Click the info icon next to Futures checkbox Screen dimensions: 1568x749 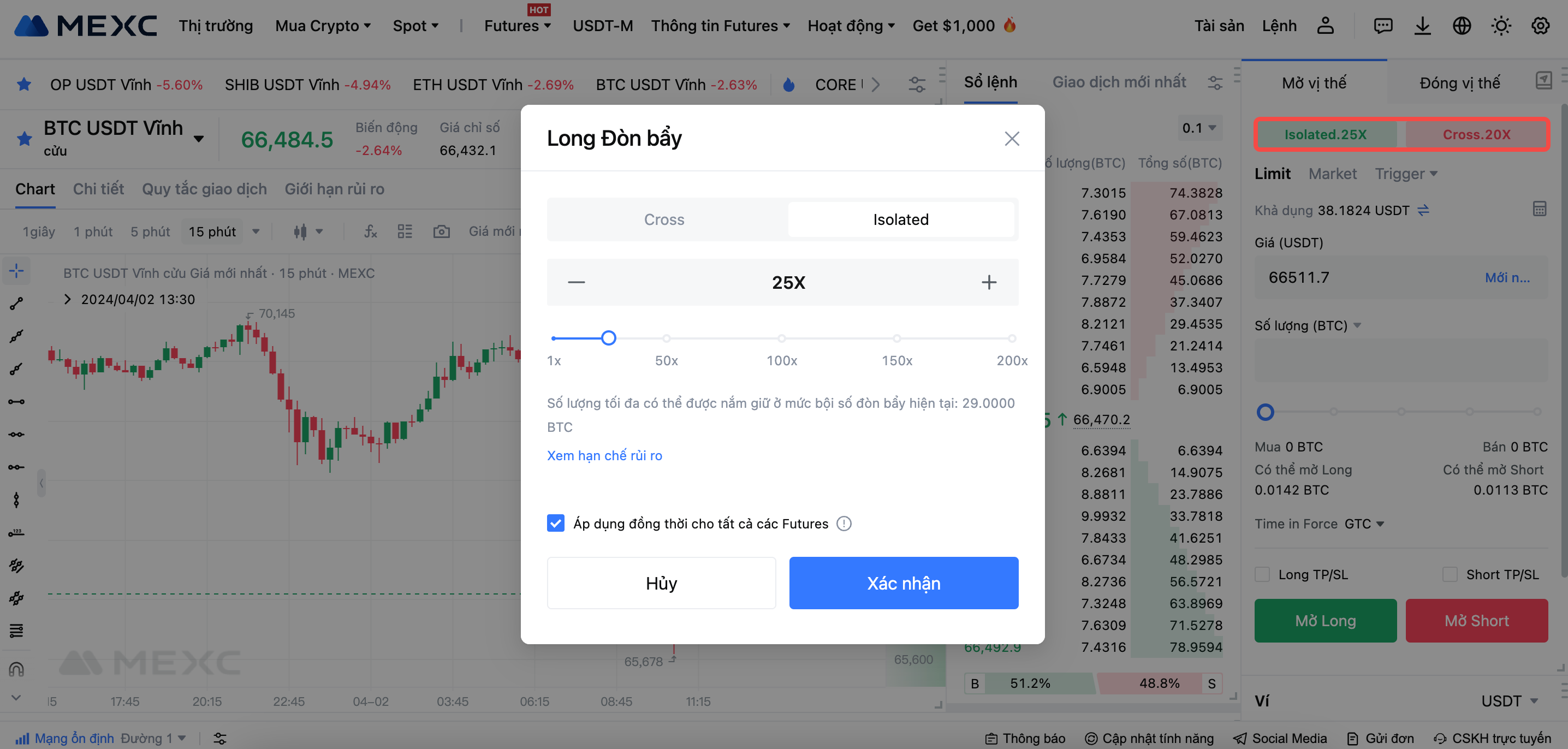click(x=844, y=524)
